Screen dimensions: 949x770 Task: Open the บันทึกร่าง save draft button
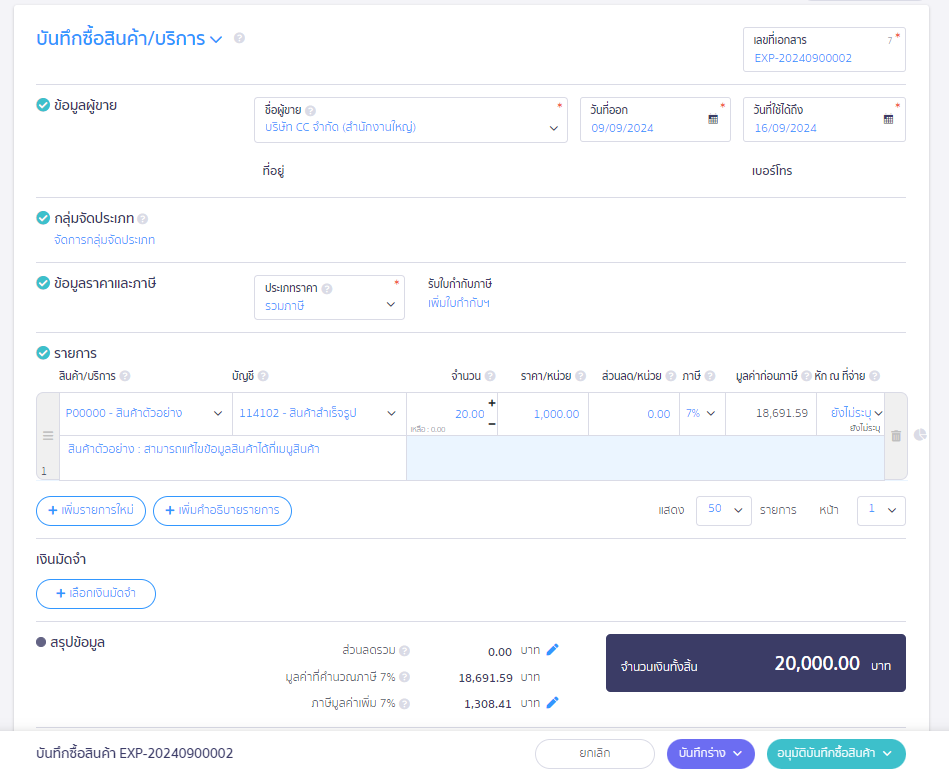click(x=711, y=754)
